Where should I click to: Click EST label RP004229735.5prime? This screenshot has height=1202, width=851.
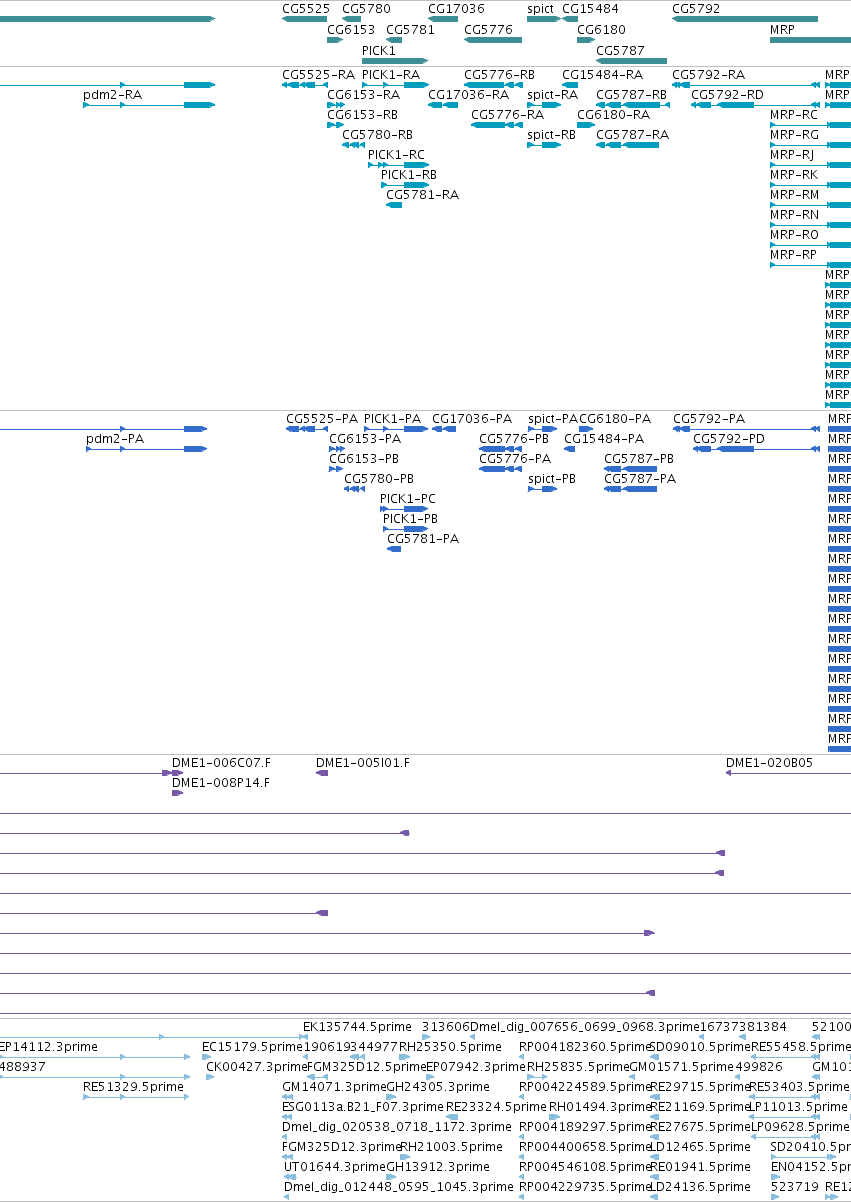point(584,1187)
